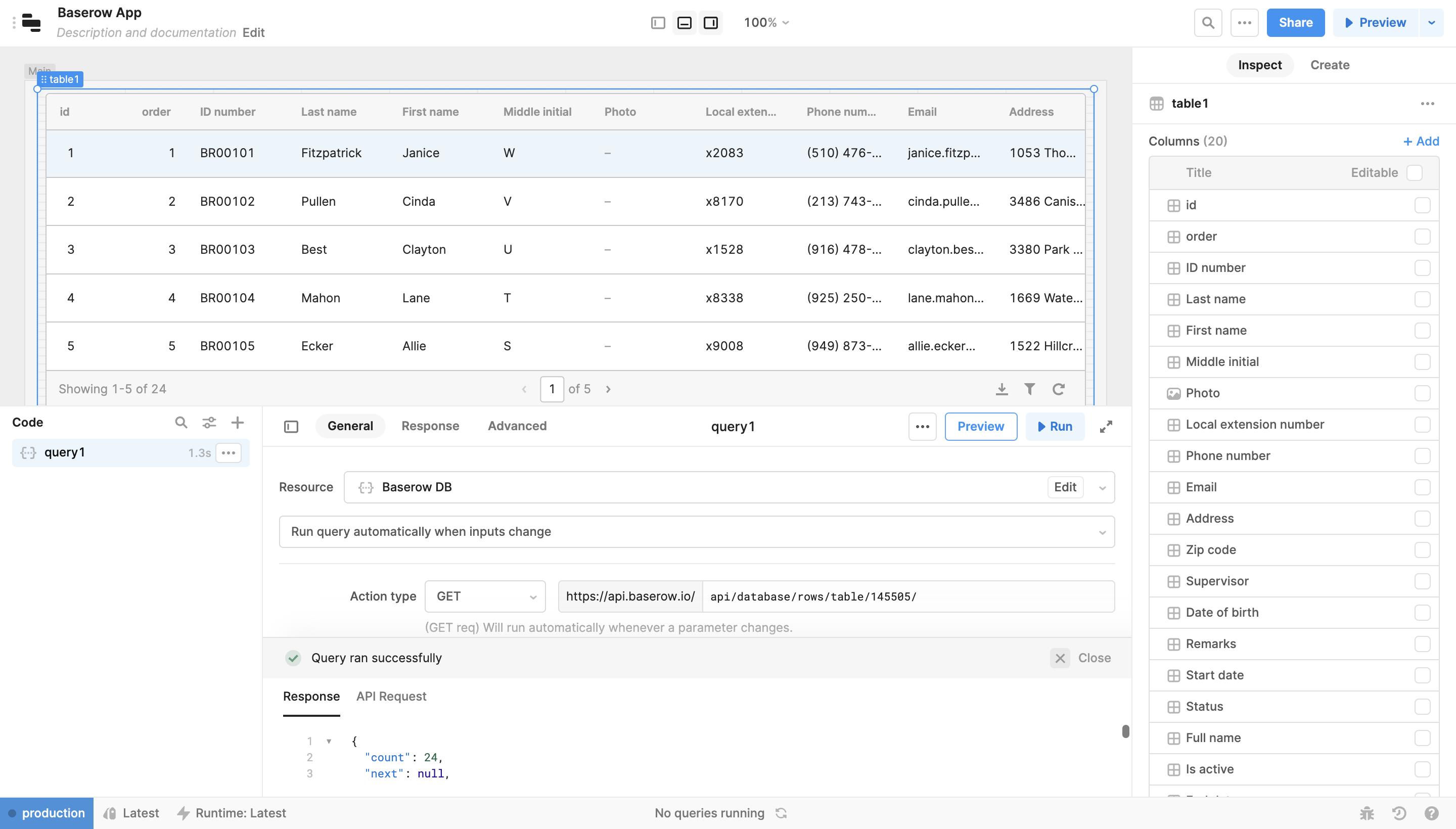The image size is (1456, 829).
Task: Switch to the API Request tab
Action: 391,697
